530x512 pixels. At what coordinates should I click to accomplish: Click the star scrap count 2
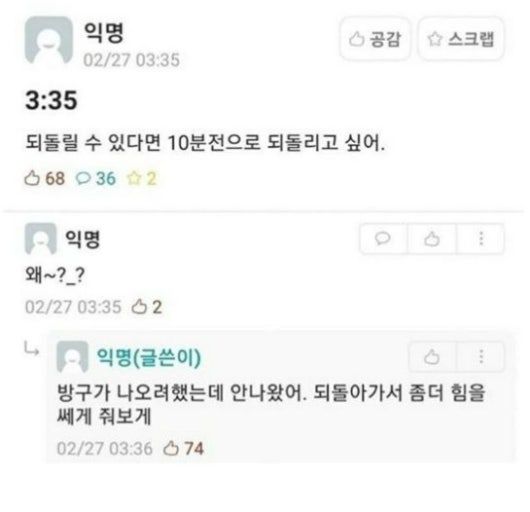pos(141,178)
